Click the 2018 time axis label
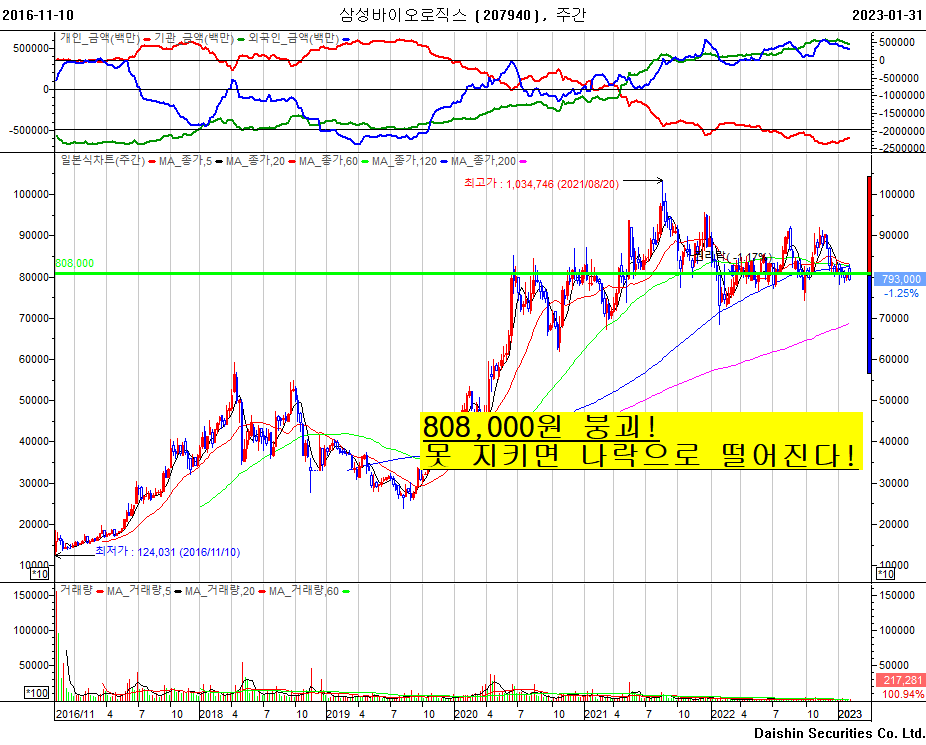Viewport: 926px width, 745px height. point(211,714)
